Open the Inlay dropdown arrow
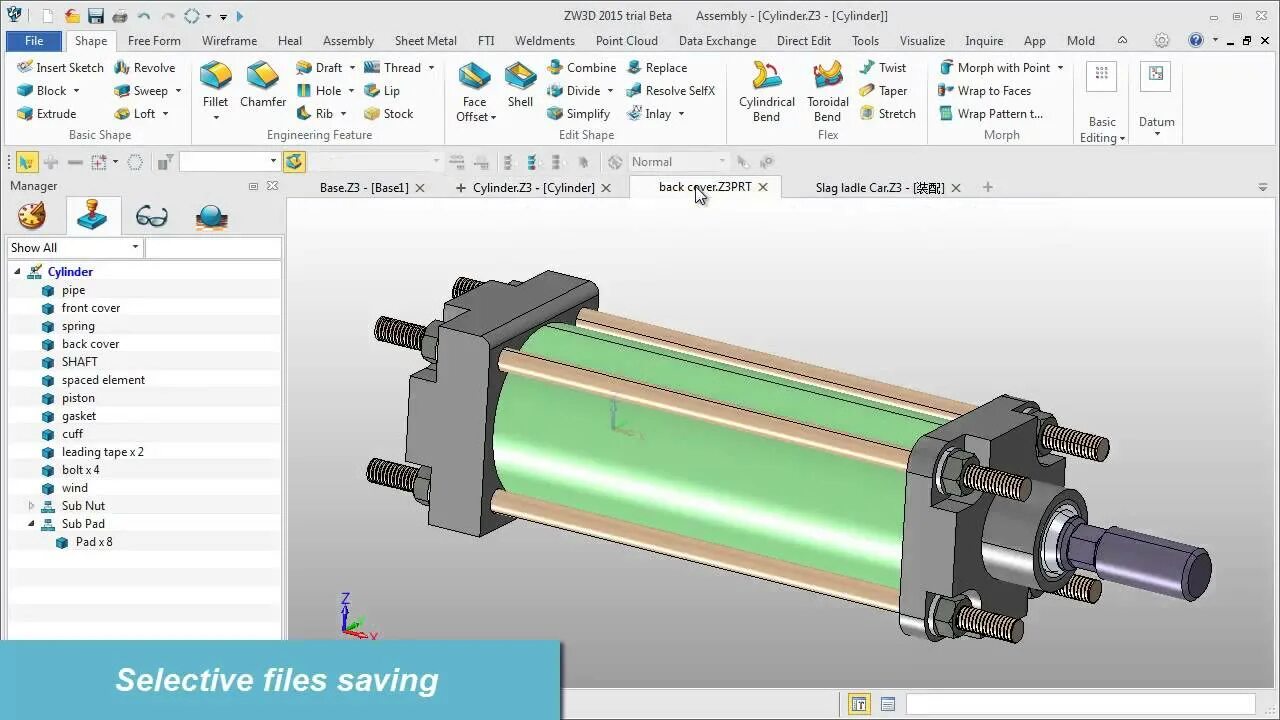Image resolution: width=1280 pixels, height=720 pixels. tap(681, 114)
